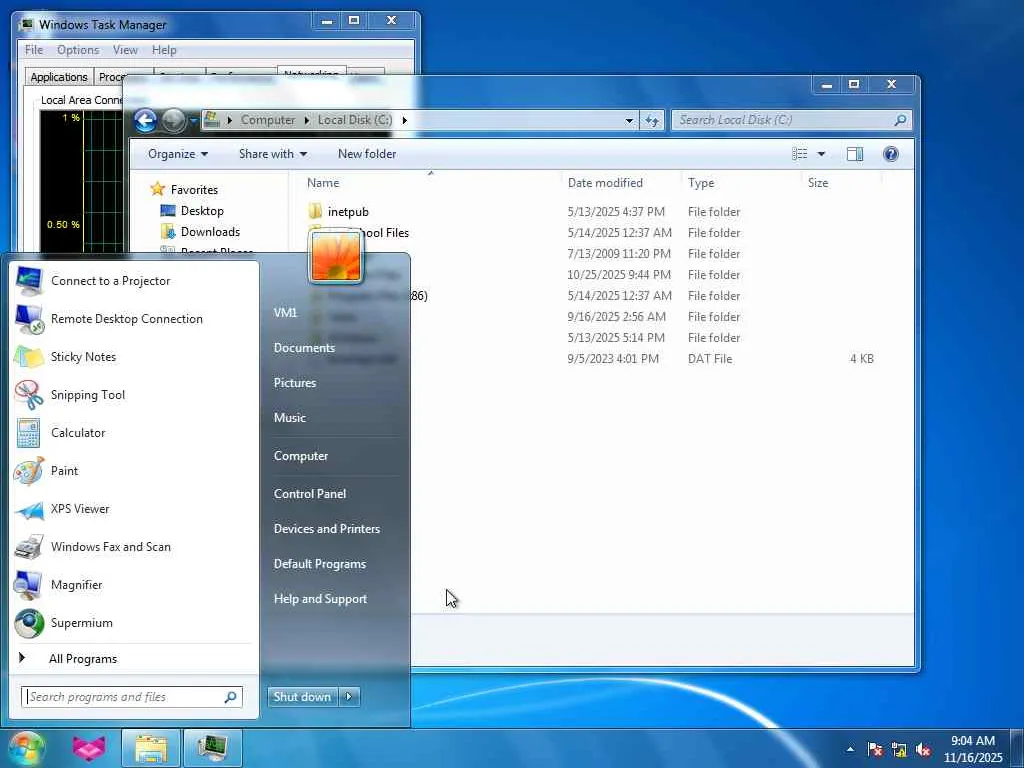Open the pink cat taskbar app
Image resolution: width=1024 pixels, height=768 pixels.
89,748
